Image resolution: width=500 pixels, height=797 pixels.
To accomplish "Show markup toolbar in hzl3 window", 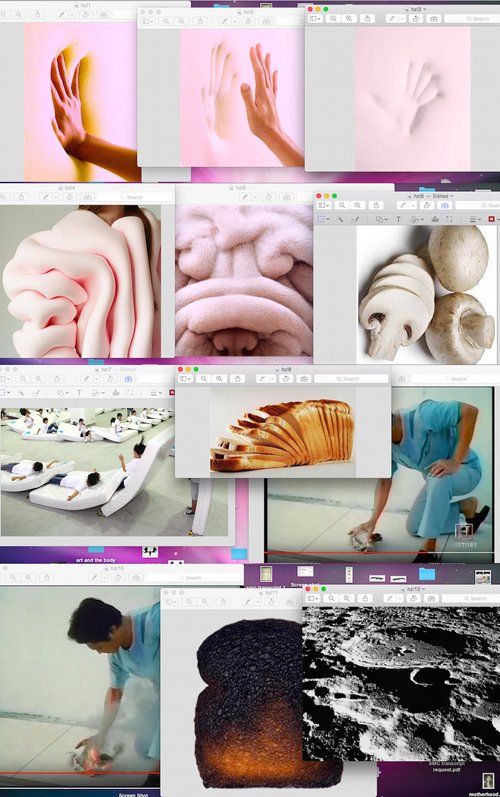I will pos(433,18).
